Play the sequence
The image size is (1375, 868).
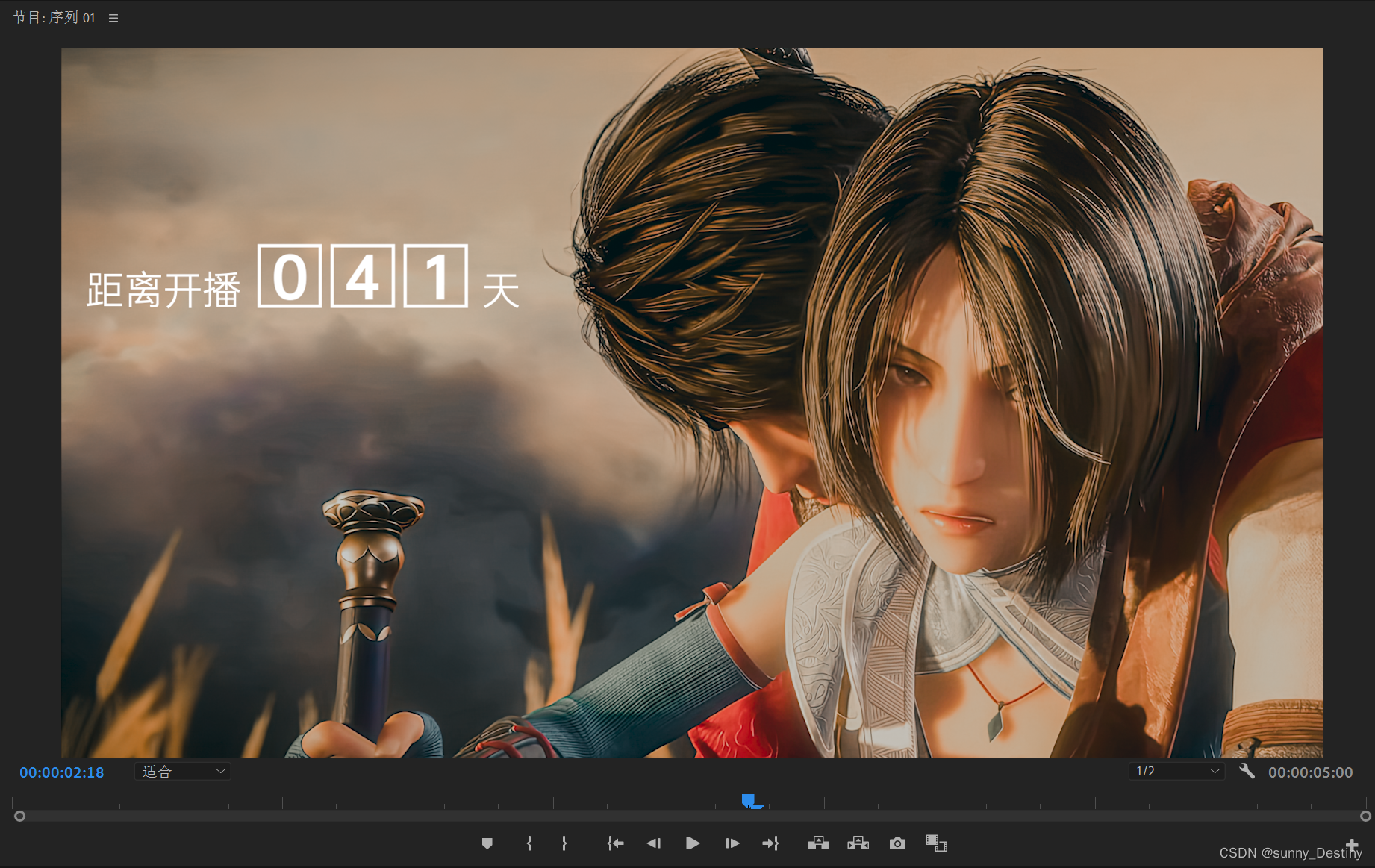(x=693, y=843)
